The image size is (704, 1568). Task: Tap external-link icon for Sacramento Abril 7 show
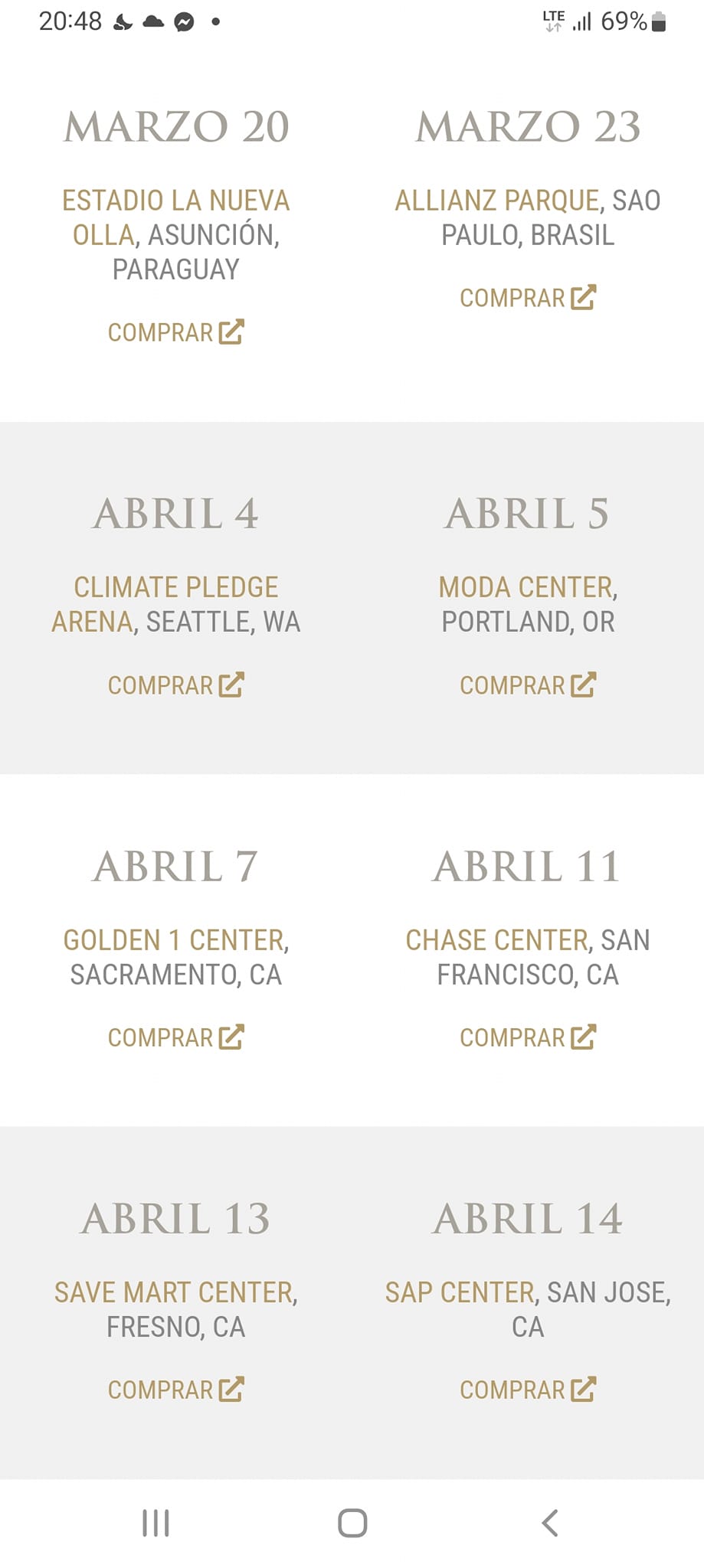[x=231, y=1037]
